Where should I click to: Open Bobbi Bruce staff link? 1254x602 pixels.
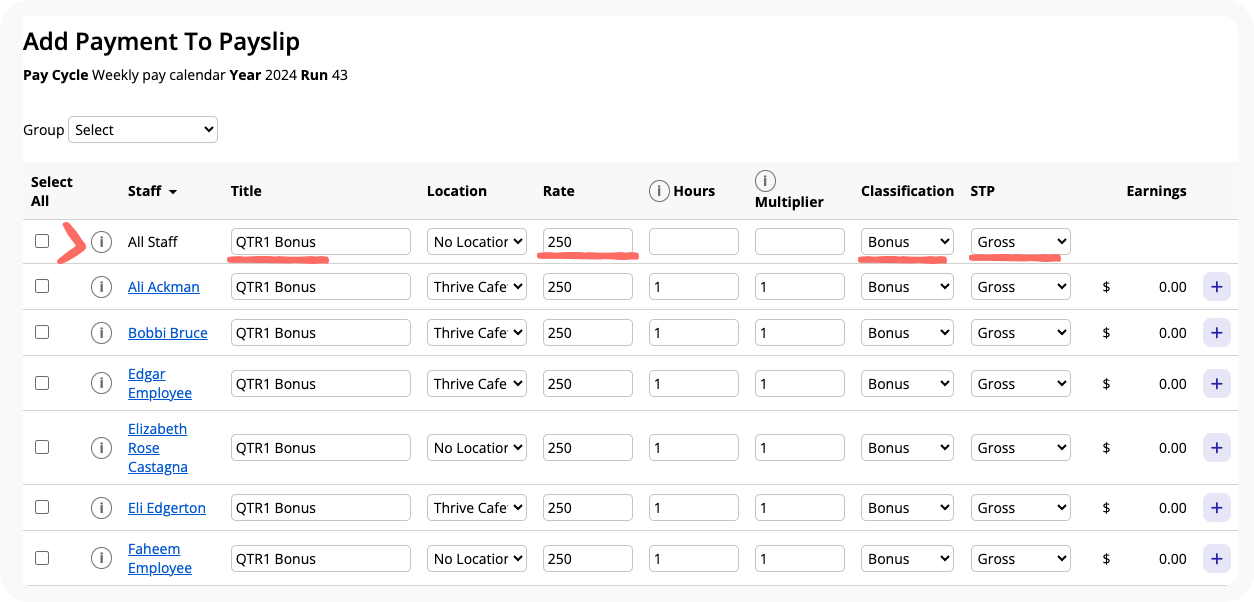tap(168, 333)
